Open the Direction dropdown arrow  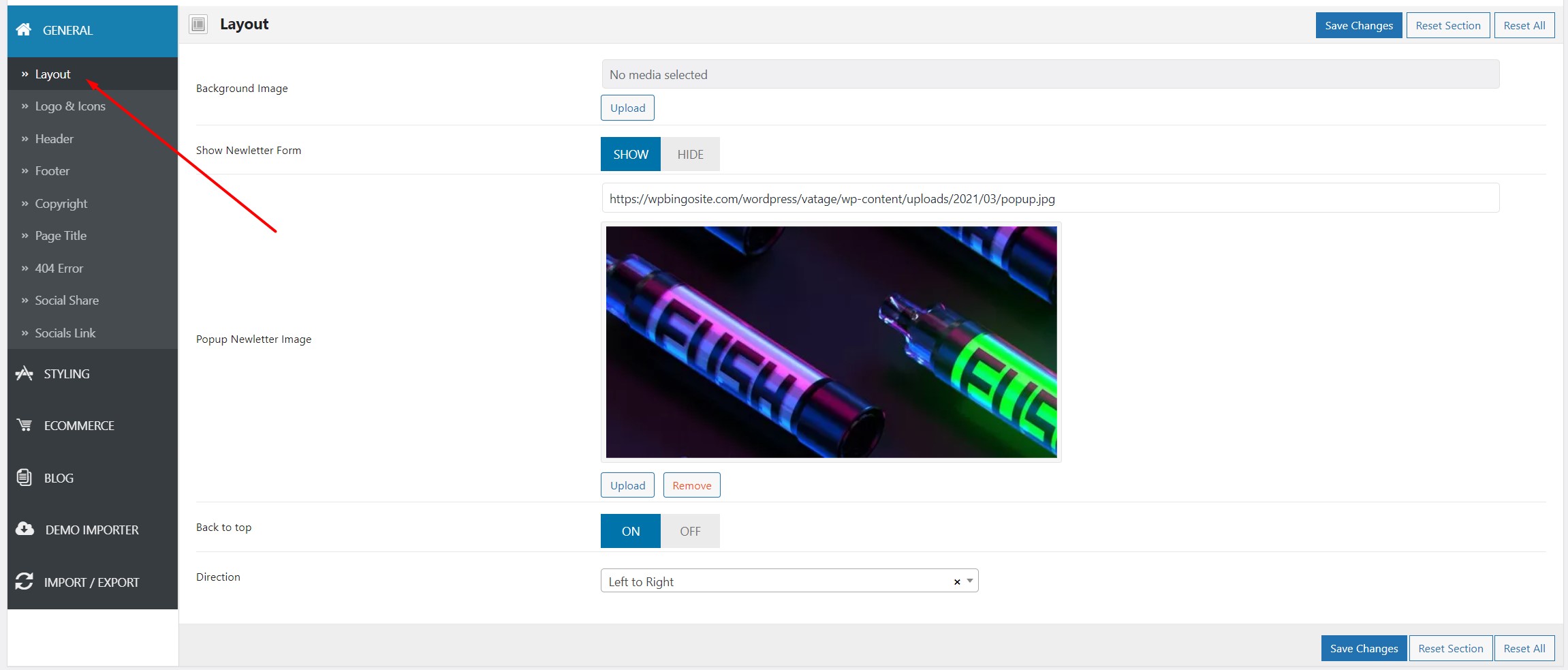tap(970, 581)
